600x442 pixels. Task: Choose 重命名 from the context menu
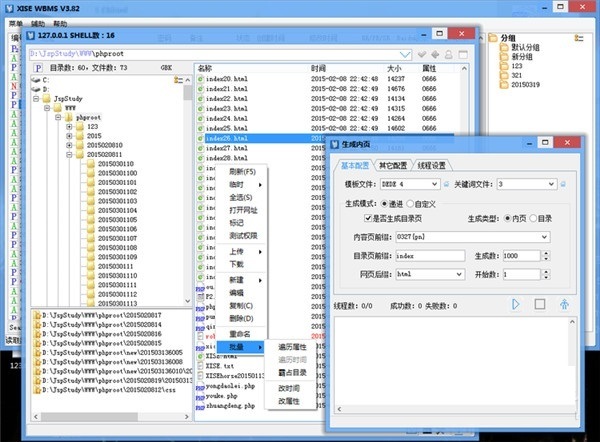click(x=242, y=334)
